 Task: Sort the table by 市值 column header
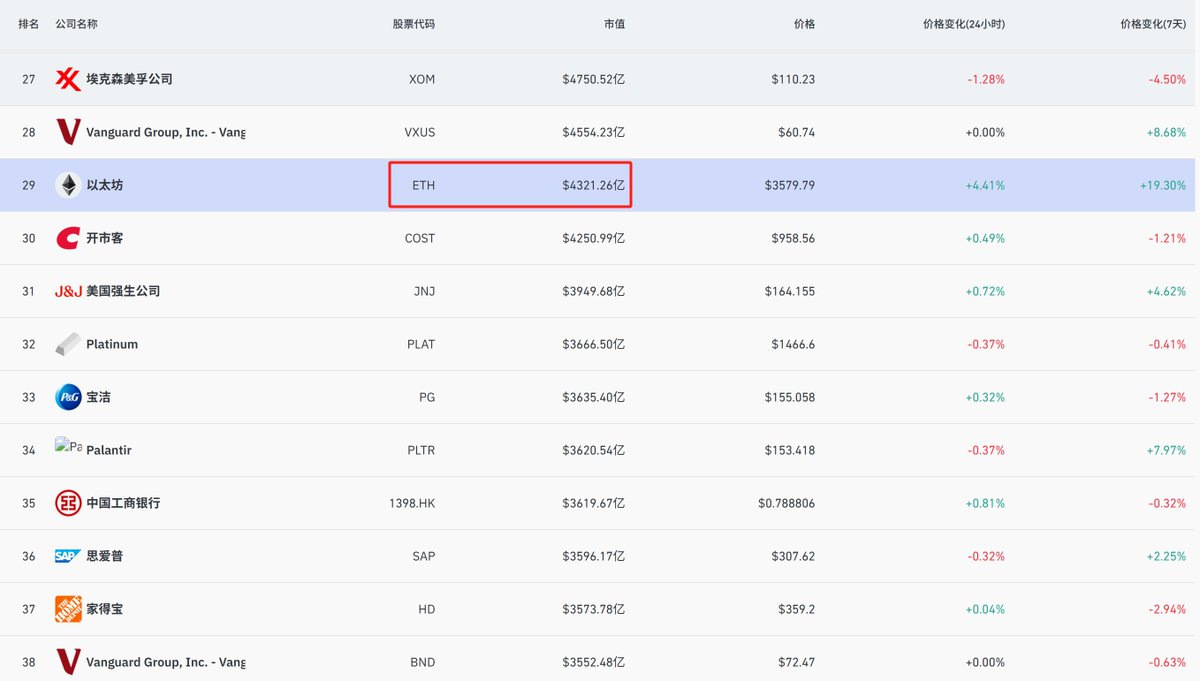pos(615,24)
